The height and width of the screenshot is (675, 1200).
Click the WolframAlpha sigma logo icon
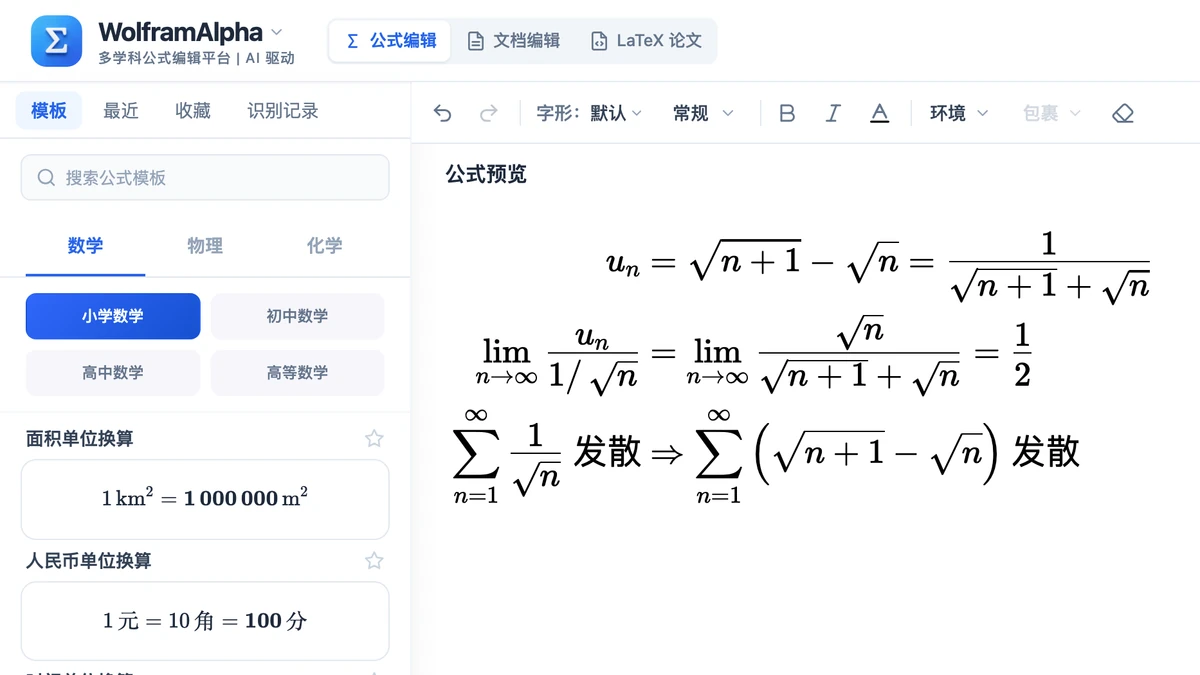click(57, 41)
